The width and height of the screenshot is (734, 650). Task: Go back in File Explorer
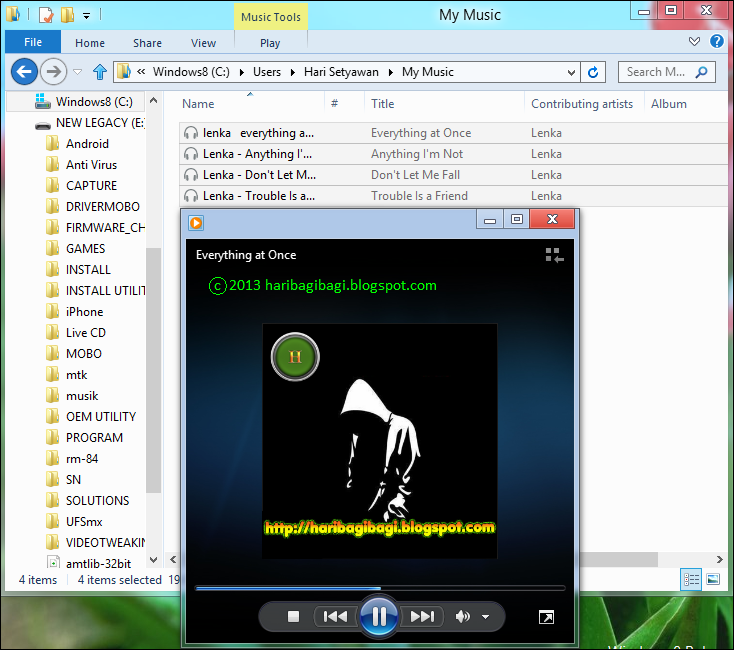click(x=24, y=72)
